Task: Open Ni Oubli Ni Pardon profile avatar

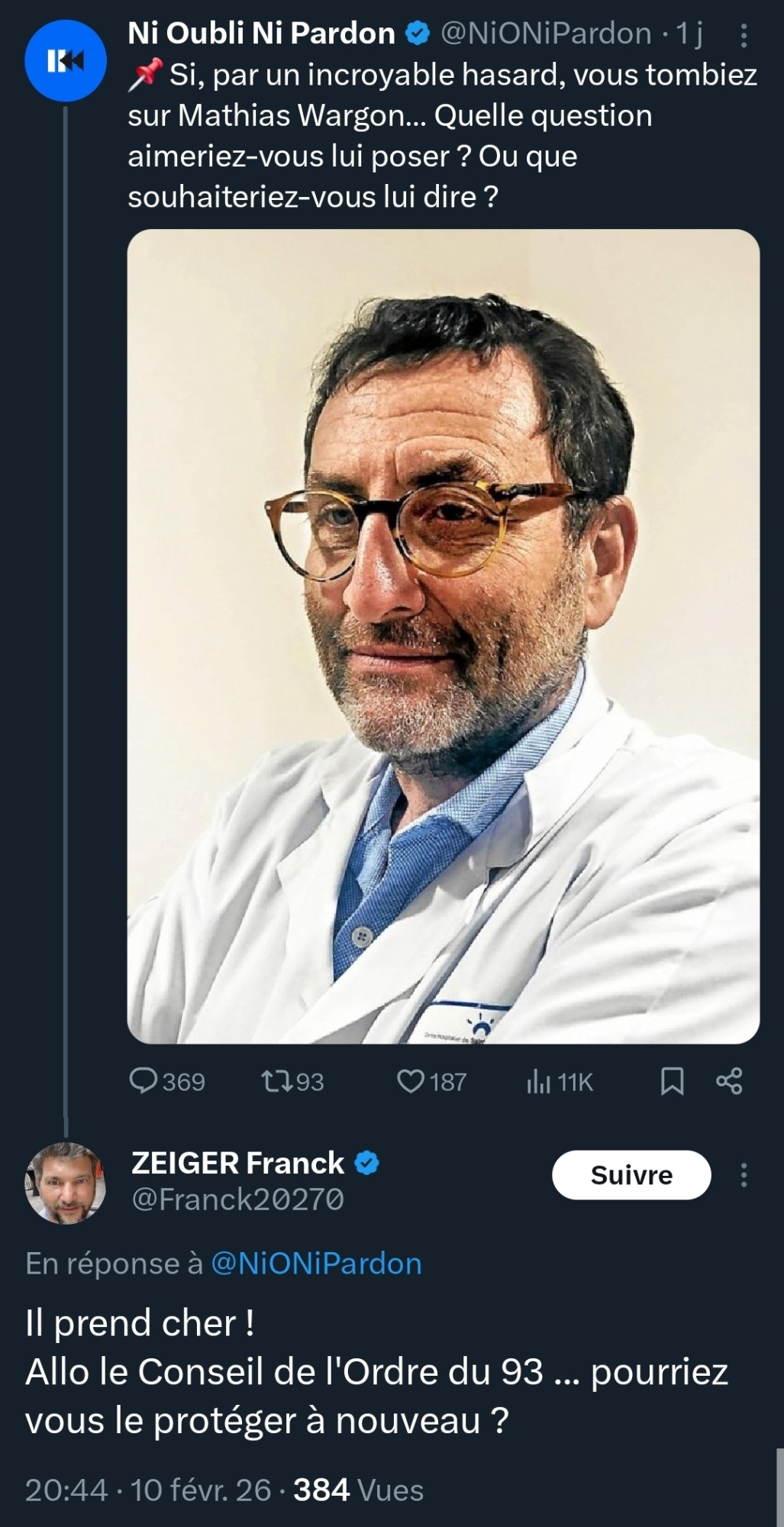Action: coord(65,61)
